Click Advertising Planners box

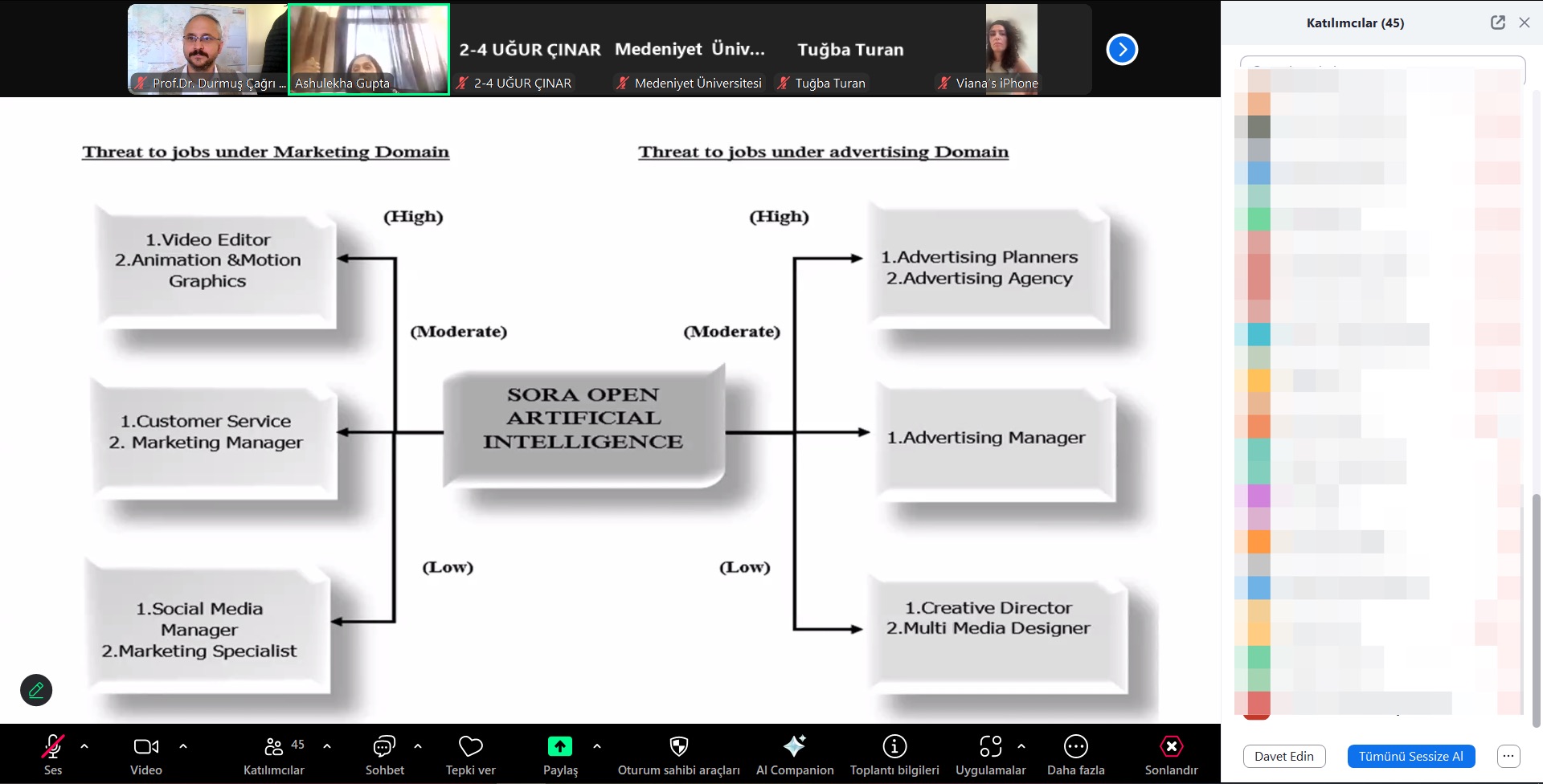click(x=988, y=266)
